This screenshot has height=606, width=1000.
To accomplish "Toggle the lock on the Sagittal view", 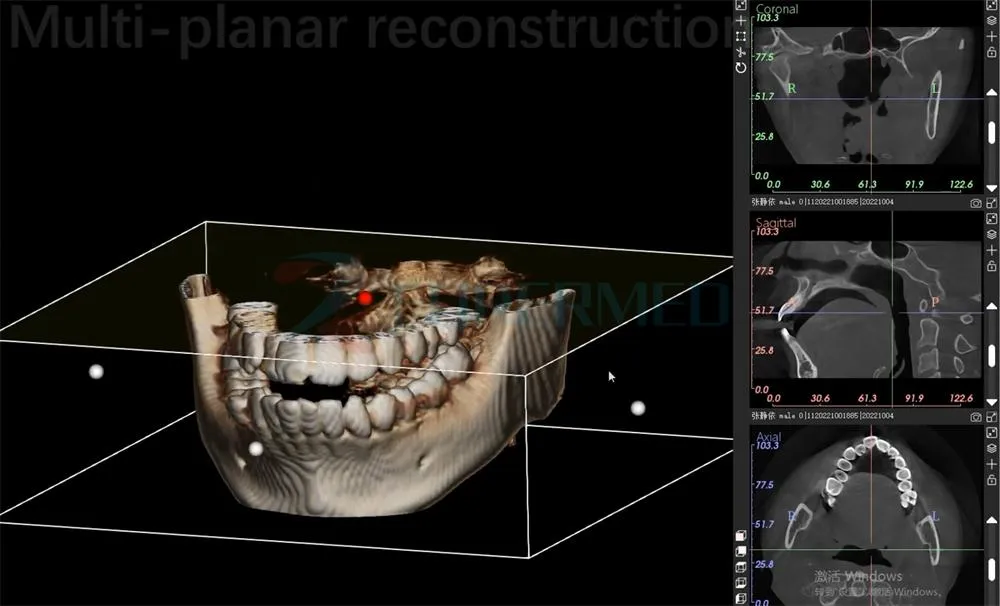I will [x=991, y=266].
